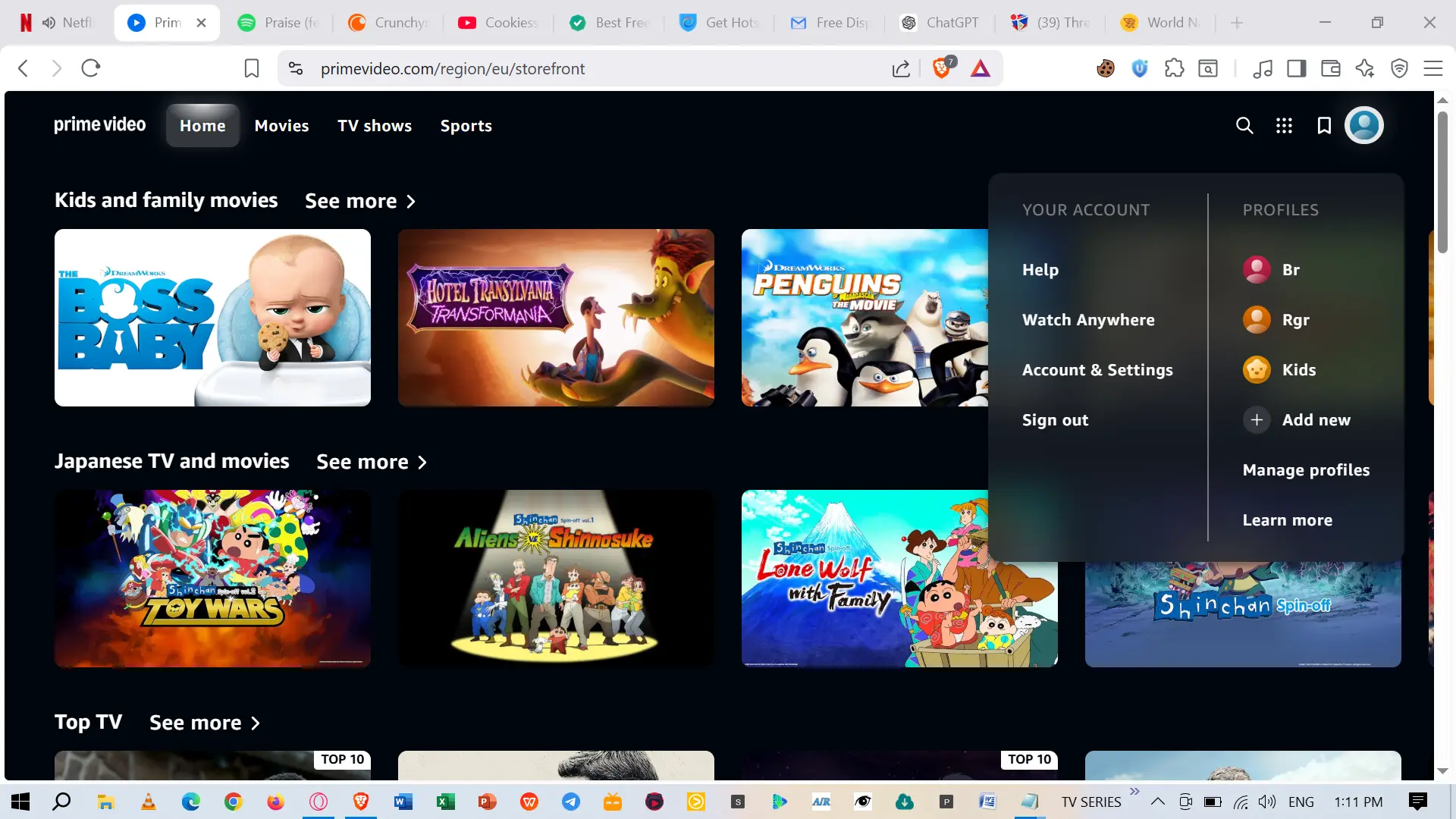This screenshot has width=1456, height=819.
Task: Go back to previous page
Action: point(24,68)
